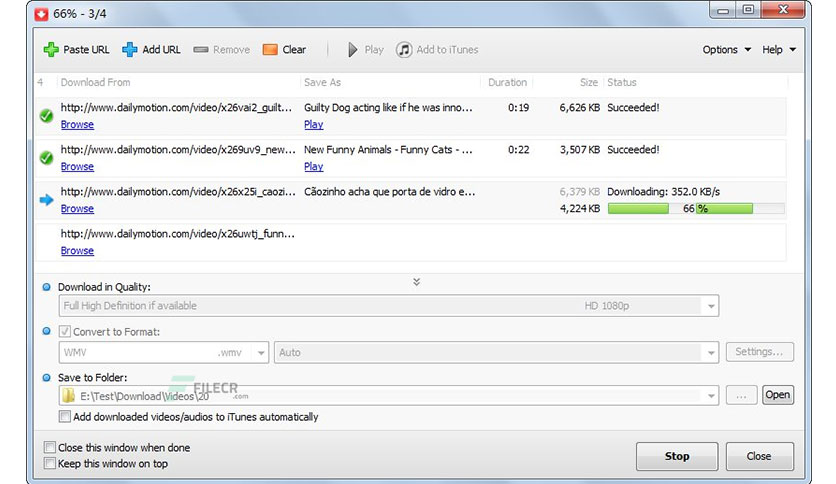
Task: Click the Stop button
Action: click(677, 456)
